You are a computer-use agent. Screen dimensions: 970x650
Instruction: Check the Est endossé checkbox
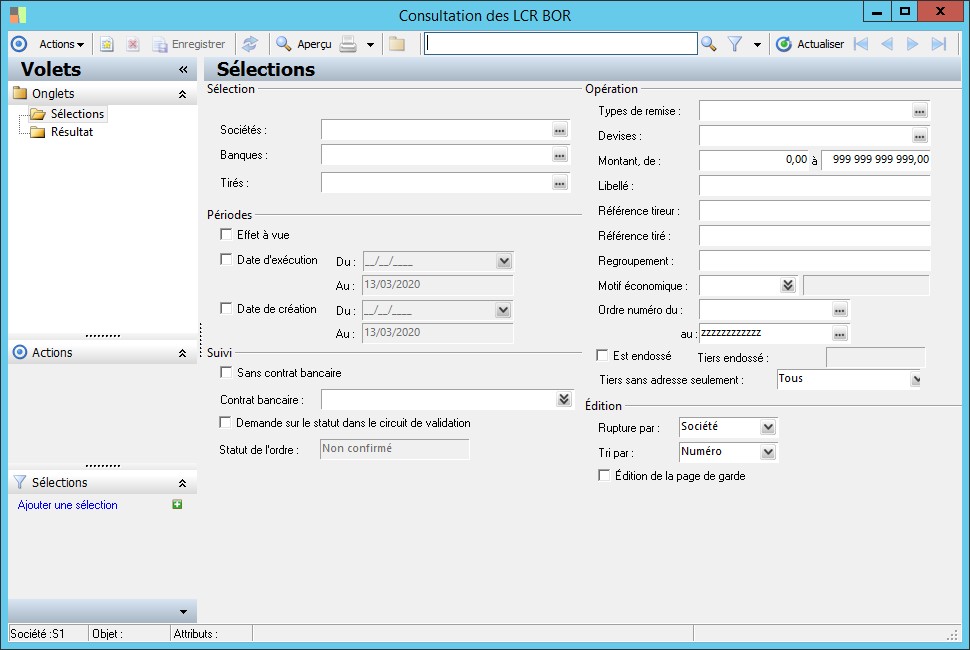[x=602, y=355]
